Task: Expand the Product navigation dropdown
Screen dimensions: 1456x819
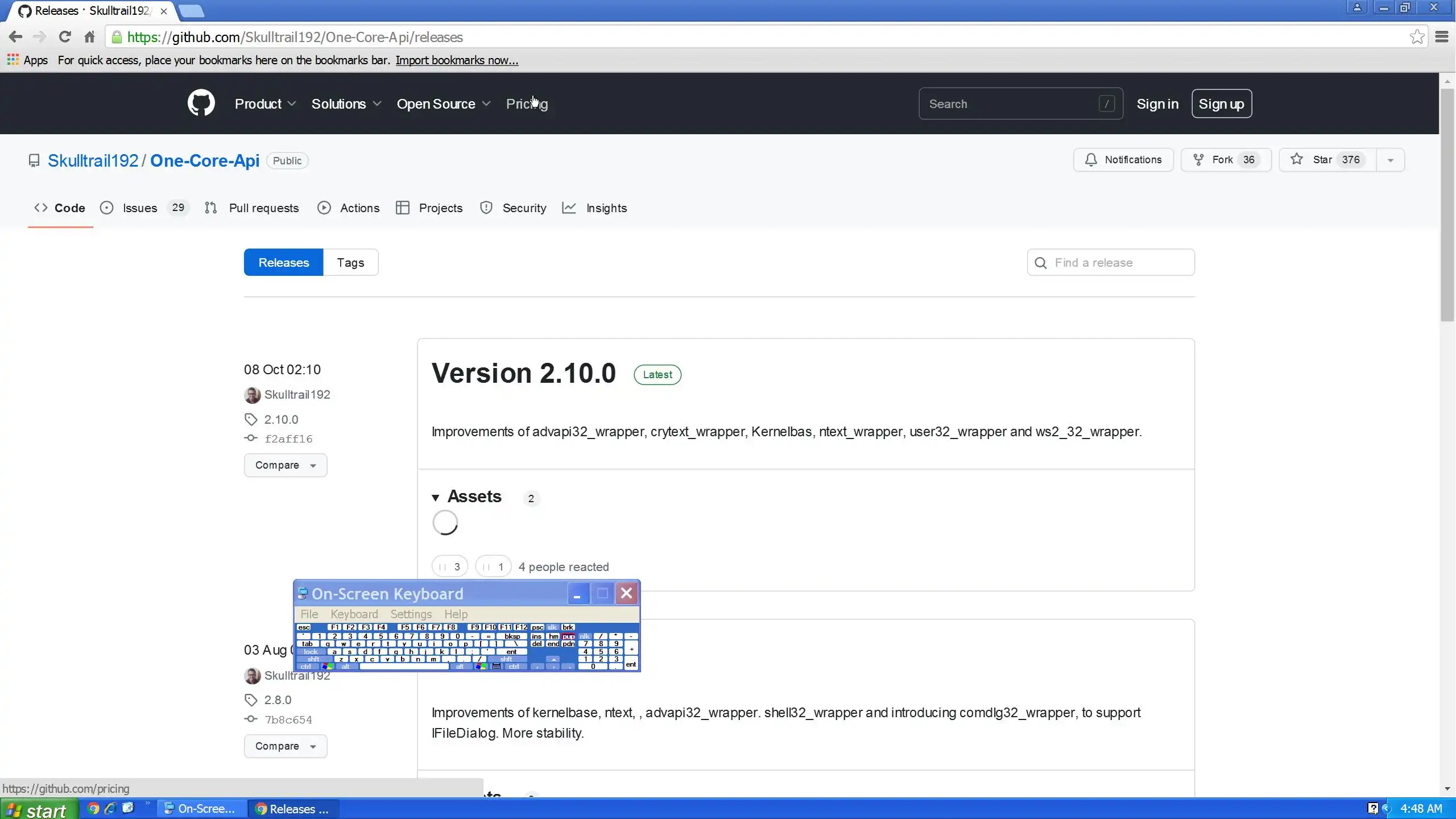Action: (265, 104)
